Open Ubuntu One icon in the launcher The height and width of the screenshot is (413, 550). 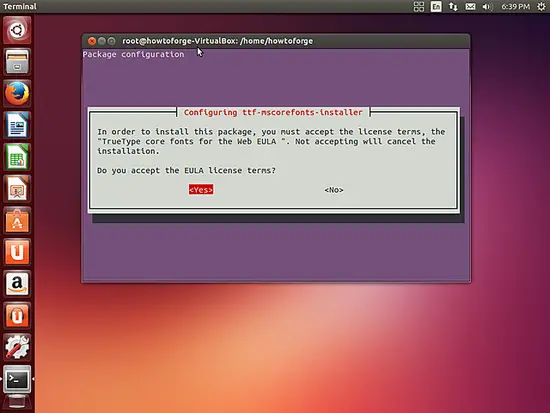click(x=17, y=252)
